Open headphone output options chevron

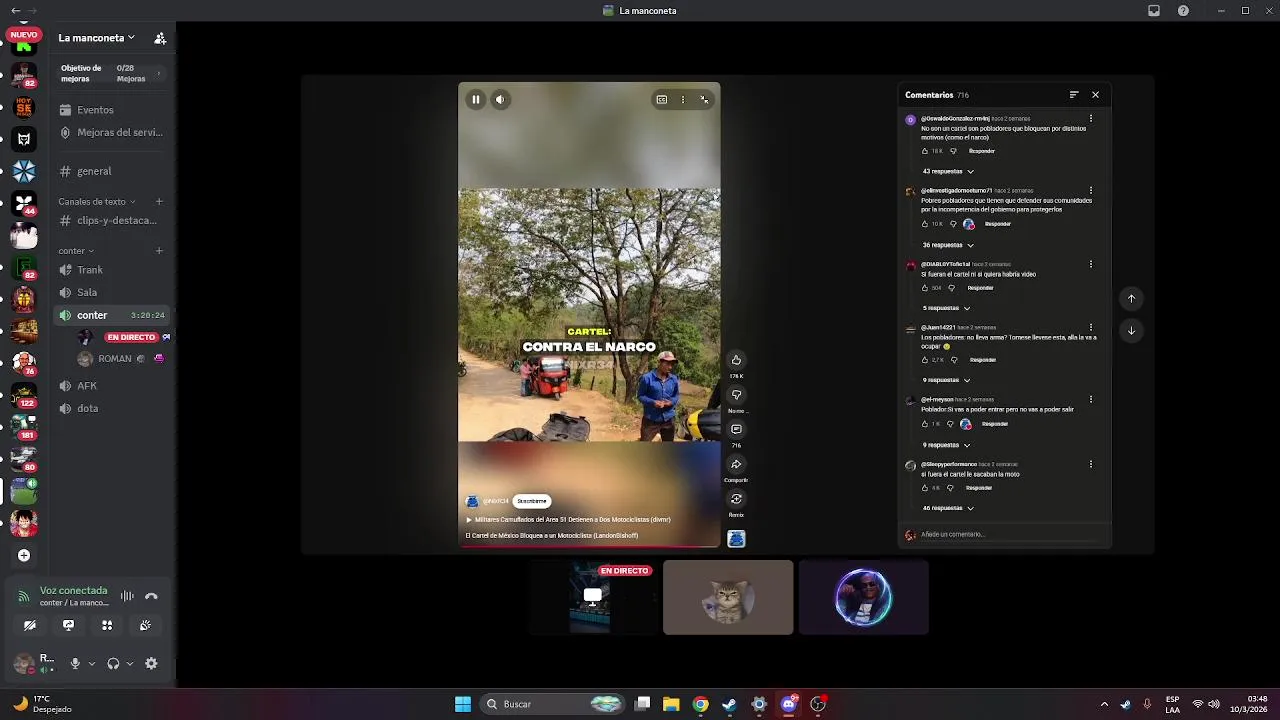pyautogui.click(x=129, y=663)
